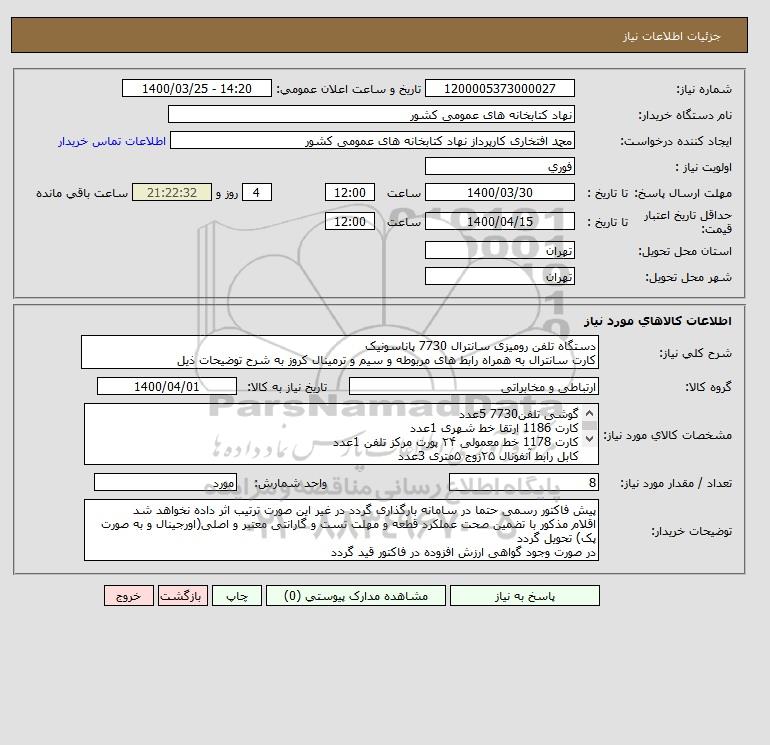Click buyer notes text area
The height and width of the screenshot is (745, 770).
coord(341,530)
